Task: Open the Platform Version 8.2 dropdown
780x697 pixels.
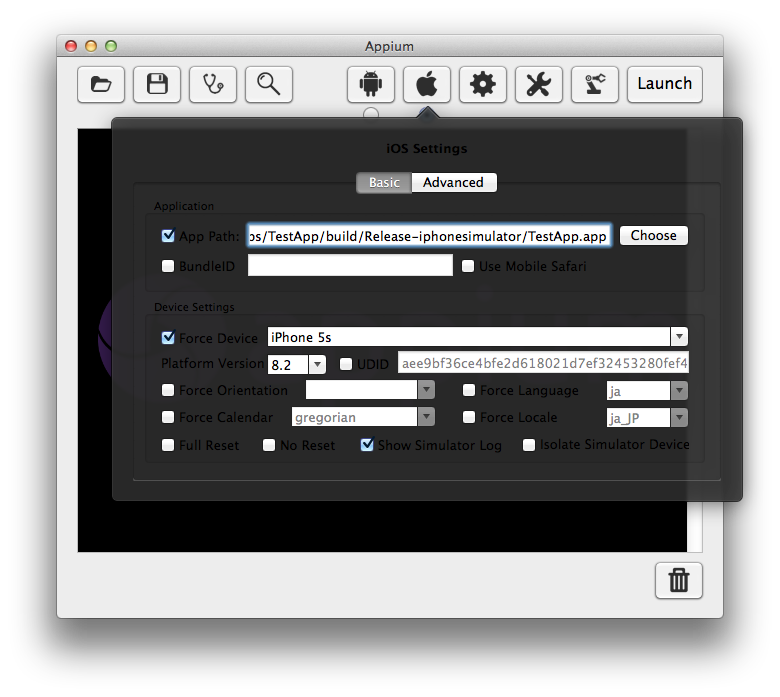Action: (317, 365)
